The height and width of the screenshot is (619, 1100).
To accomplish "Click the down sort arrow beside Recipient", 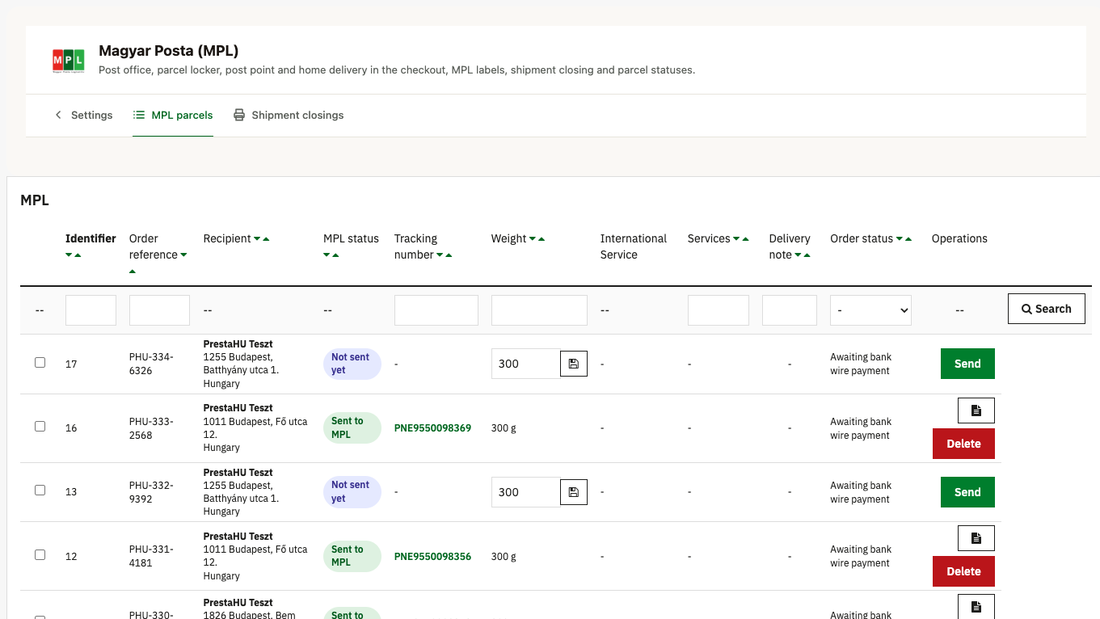I will click(x=257, y=239).
